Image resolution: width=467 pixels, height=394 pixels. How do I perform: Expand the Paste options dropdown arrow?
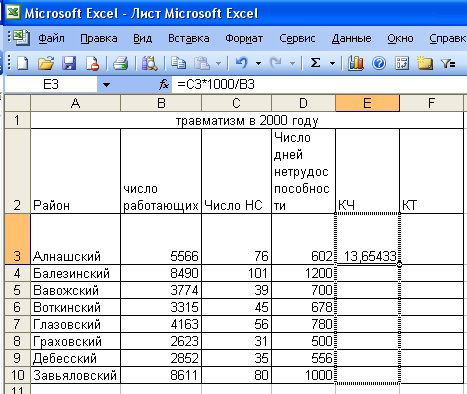219,63
